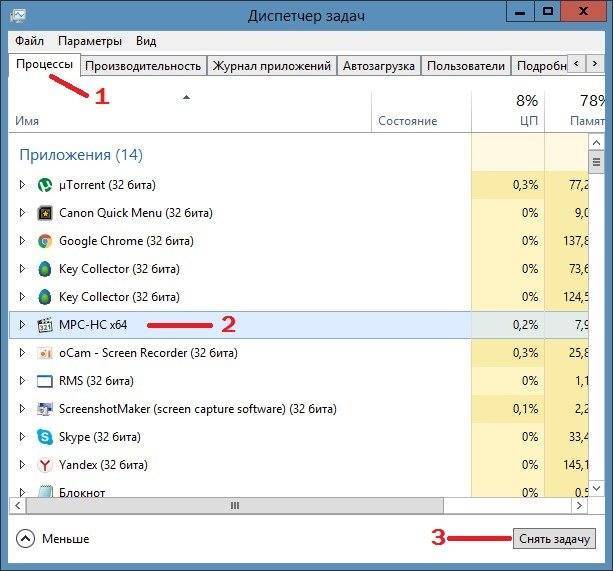Expand the Yandex process group
Screen dimensions: 613x571
pos(22,465)
